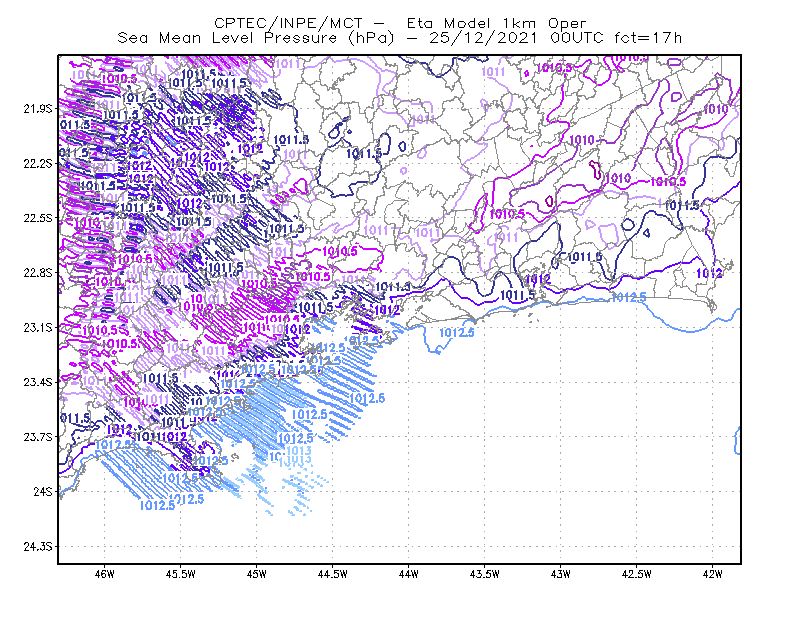Click the 43.5W longitude axis label
Image resolution: width=800 pixels, height=618 pixels.
pos(485,574)
